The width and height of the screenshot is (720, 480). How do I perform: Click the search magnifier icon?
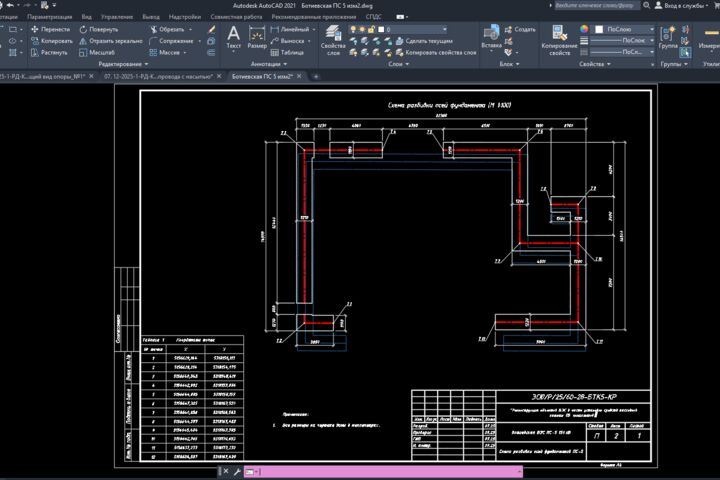click(647, 6)
